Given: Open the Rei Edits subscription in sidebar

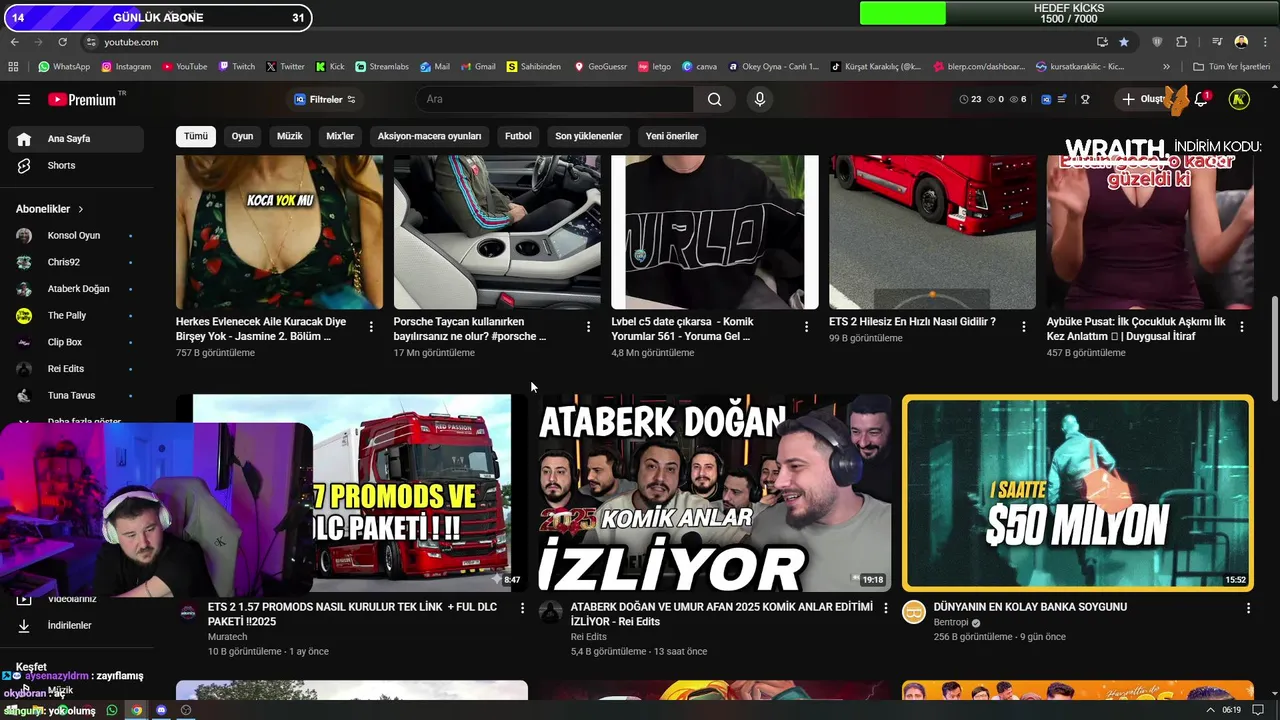Looking at the screenshot, I should 75,369.
